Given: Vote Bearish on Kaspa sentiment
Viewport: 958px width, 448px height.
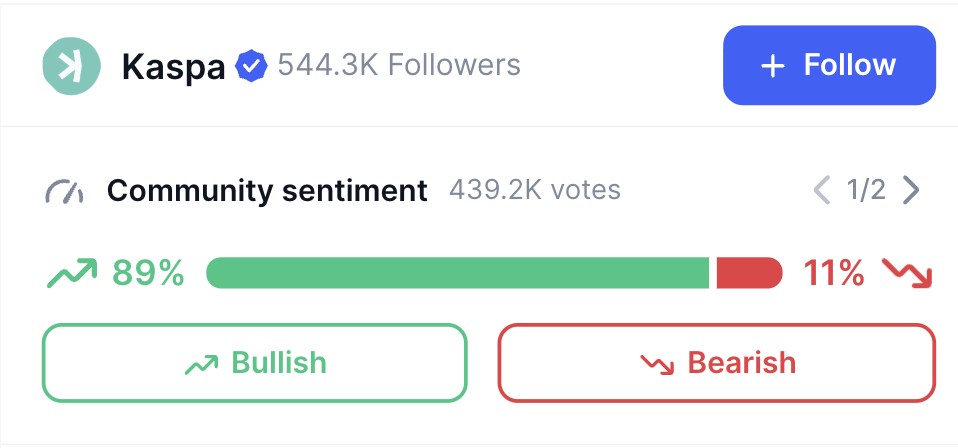Looking at the screenshot, I should click(716, 362).
